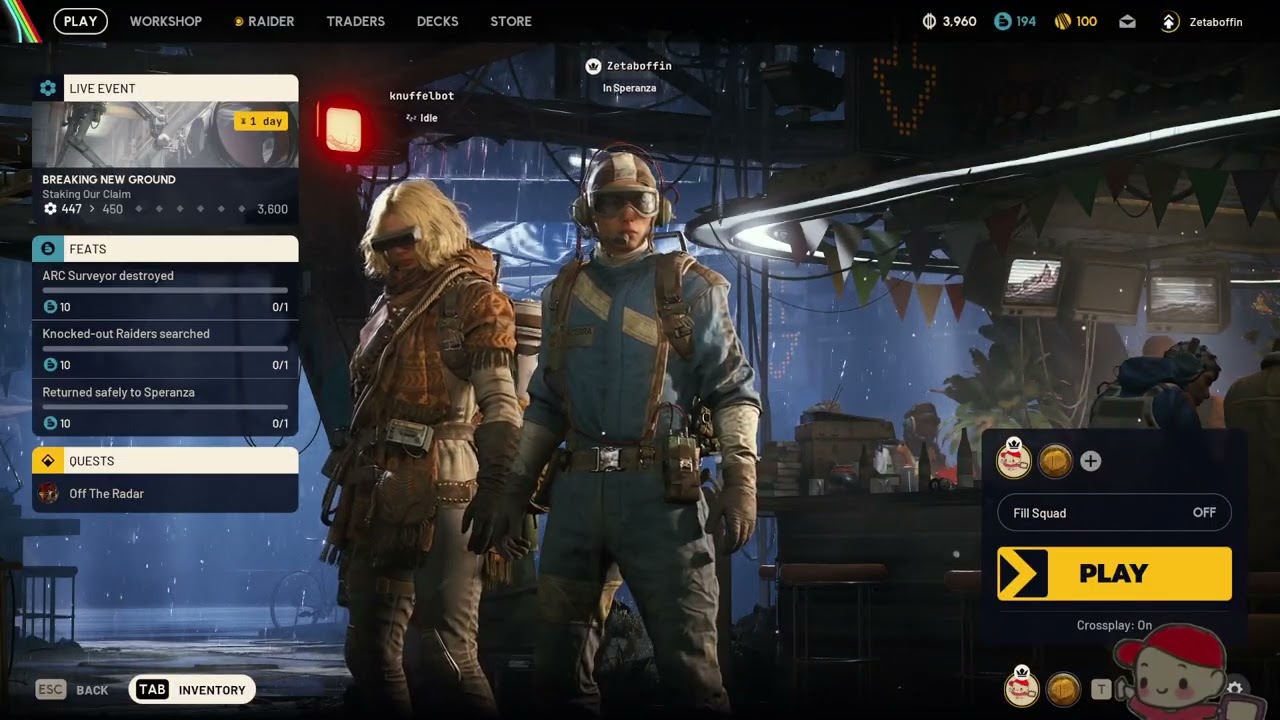Click the 1 day event timer badge

pos(262,121)
